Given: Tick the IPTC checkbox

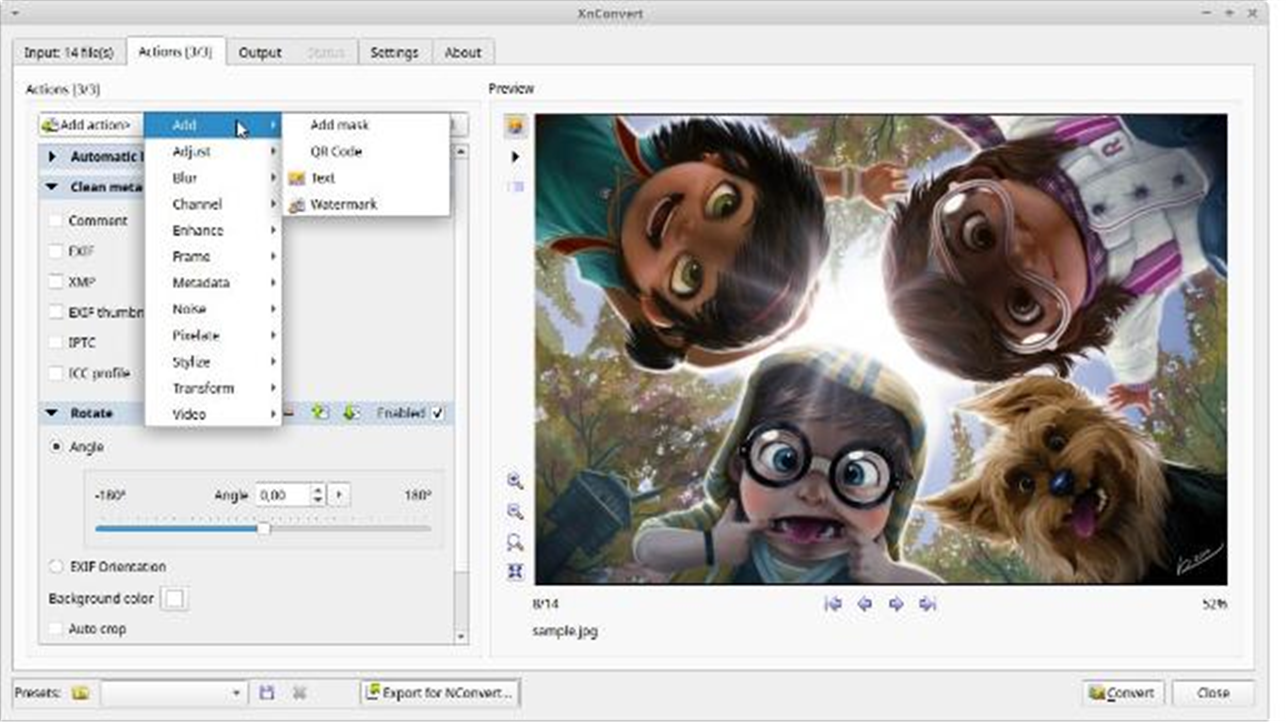Looking at the screenshot, I should coord(56,342).
